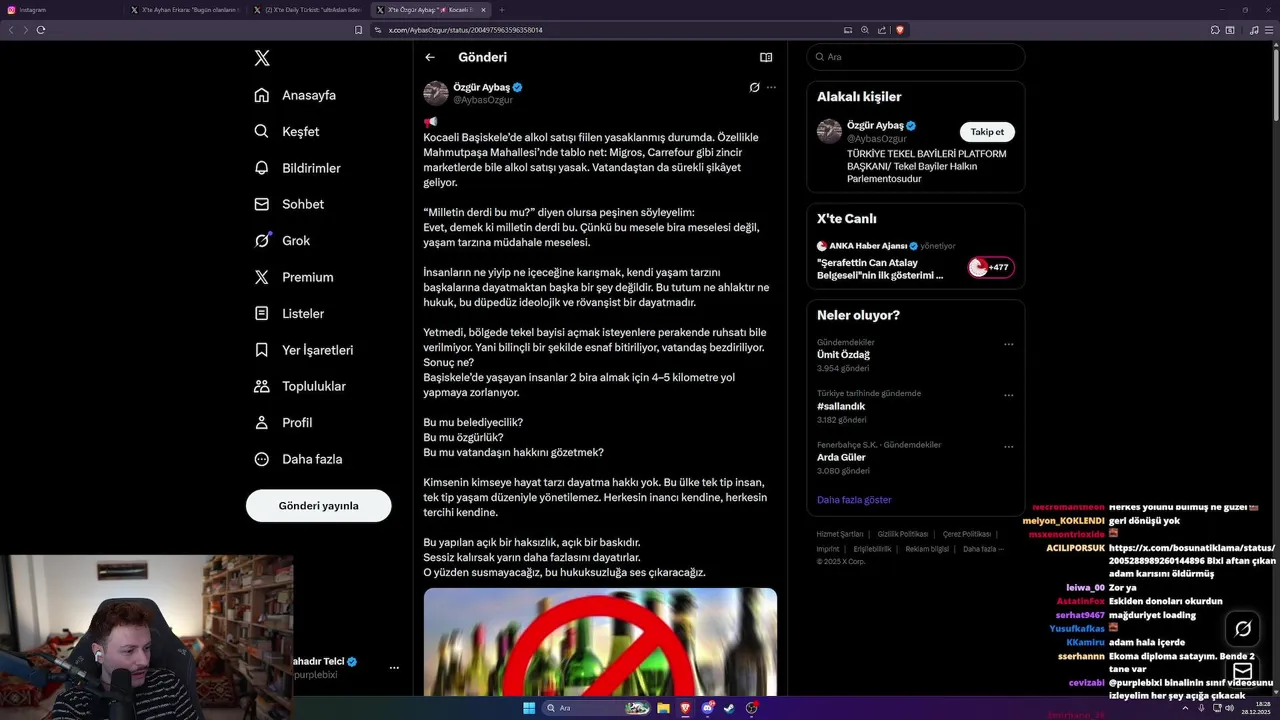Open OBS Studio from the taskbar
Image resolution: width=1280 pixels, height=720 pixels.
click(x=751, y=708)
